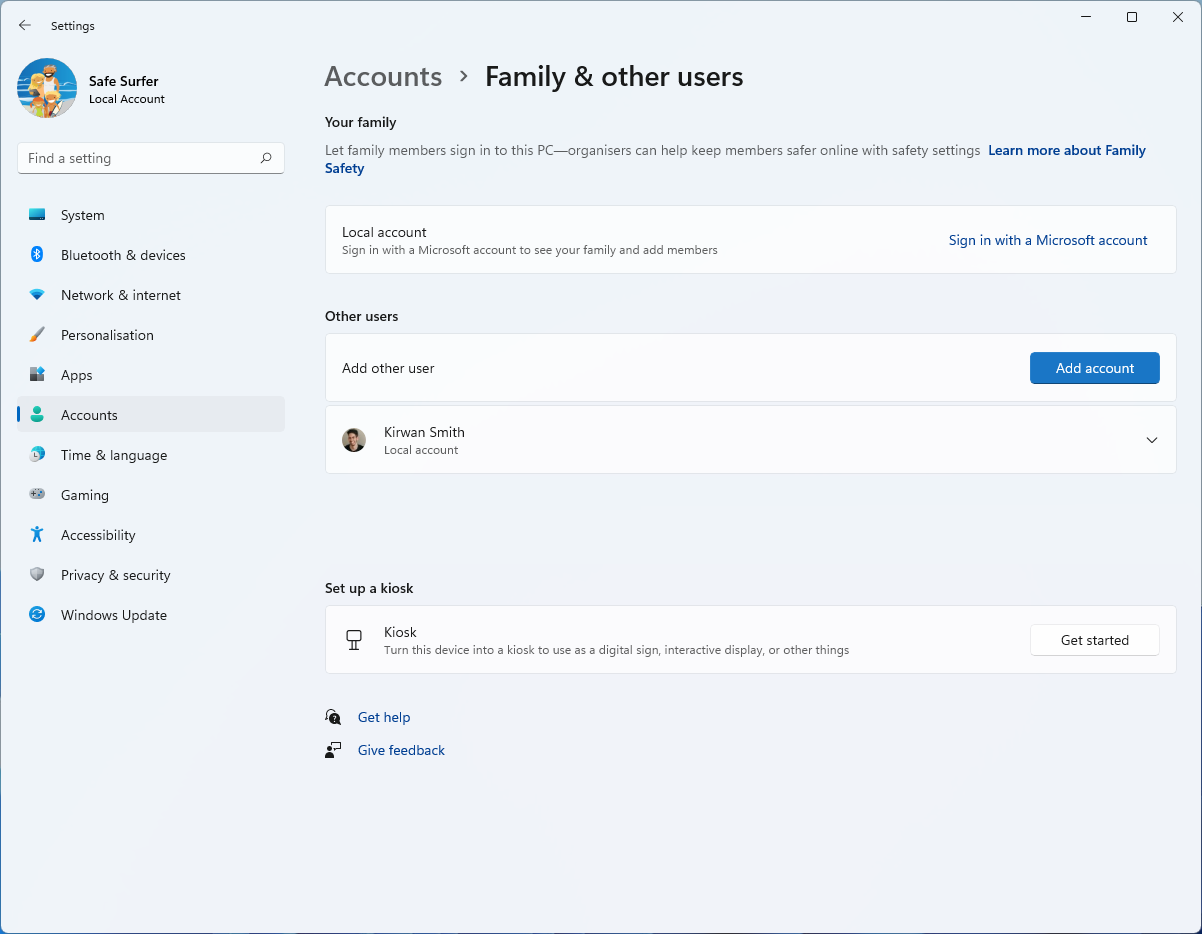Click the Accessibility person icon
Screen dimensions: 1202x934
(37, 534)
